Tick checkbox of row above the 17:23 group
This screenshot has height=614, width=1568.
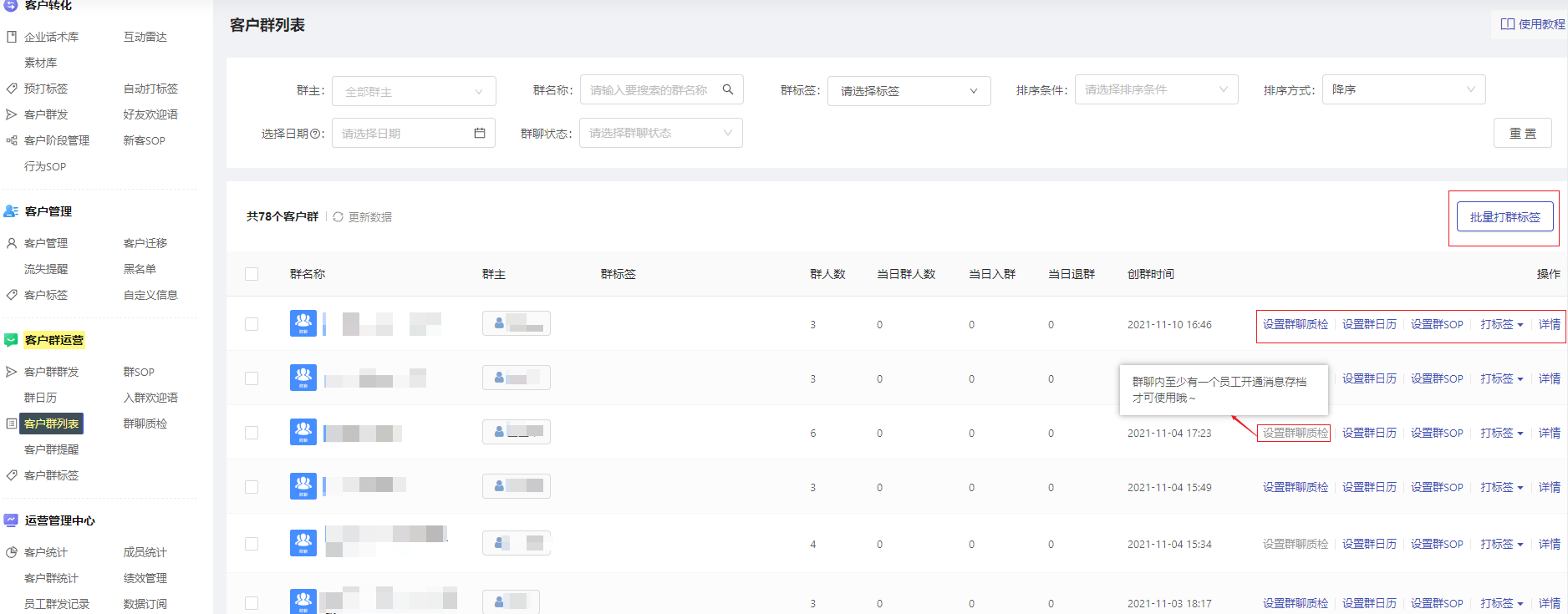click(x=252, y=378)
